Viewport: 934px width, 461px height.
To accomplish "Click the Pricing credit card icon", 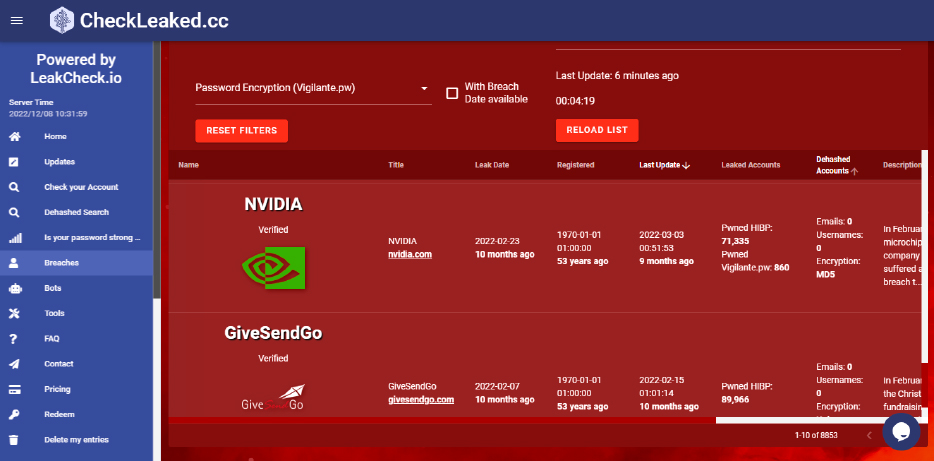I will 15,389.
